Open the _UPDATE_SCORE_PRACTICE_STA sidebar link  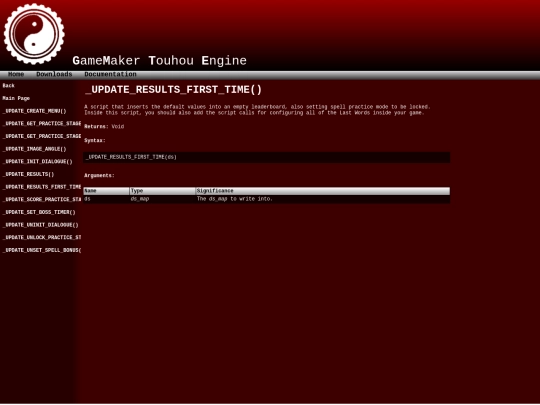pyautogui.click(x=42, y=200)
